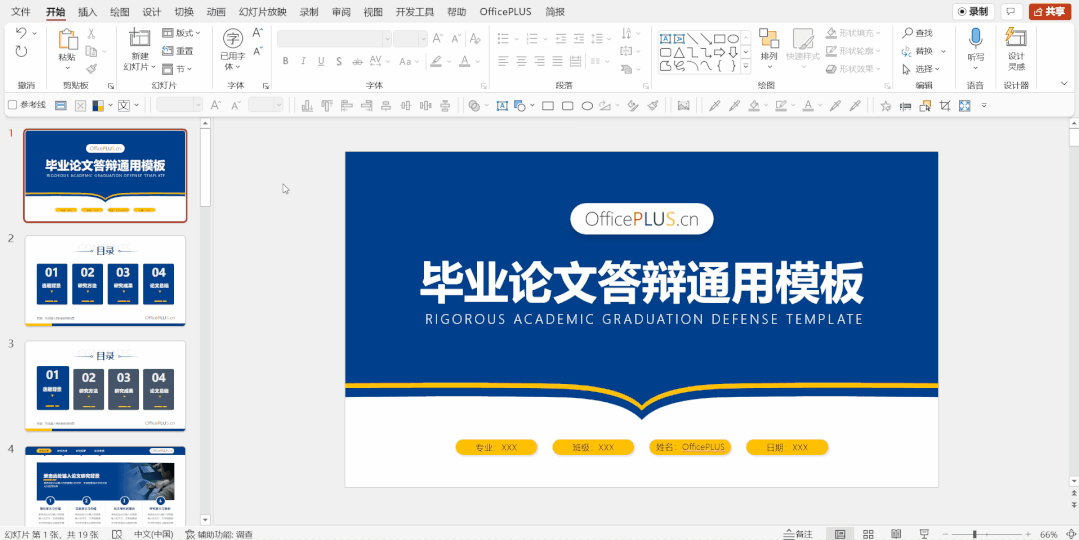Toggle Italic formatting in ribbon
1079x540 pixels.
pyautogui.click(x=303, y=61)
